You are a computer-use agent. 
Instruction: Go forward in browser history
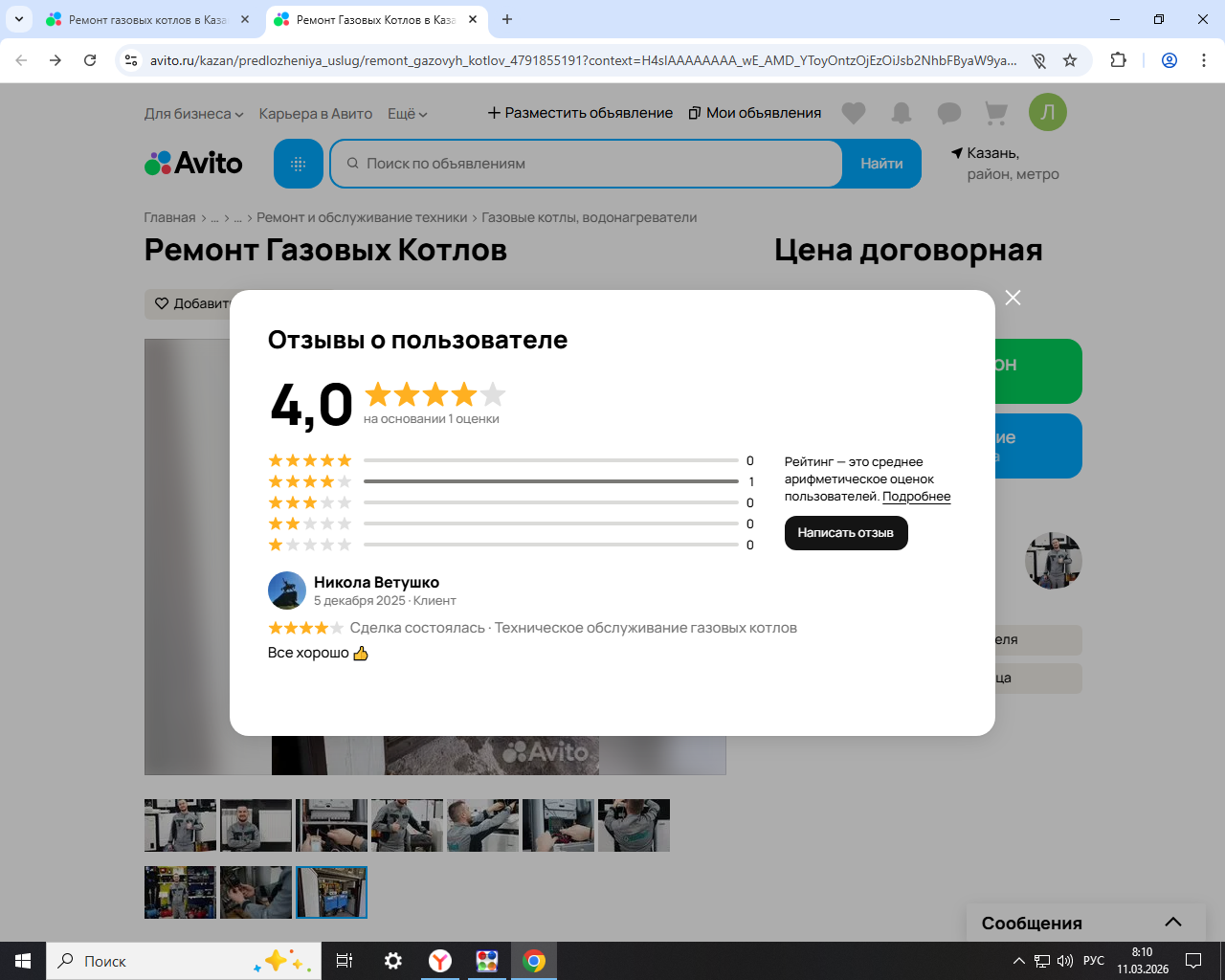[x=56, y=60]
